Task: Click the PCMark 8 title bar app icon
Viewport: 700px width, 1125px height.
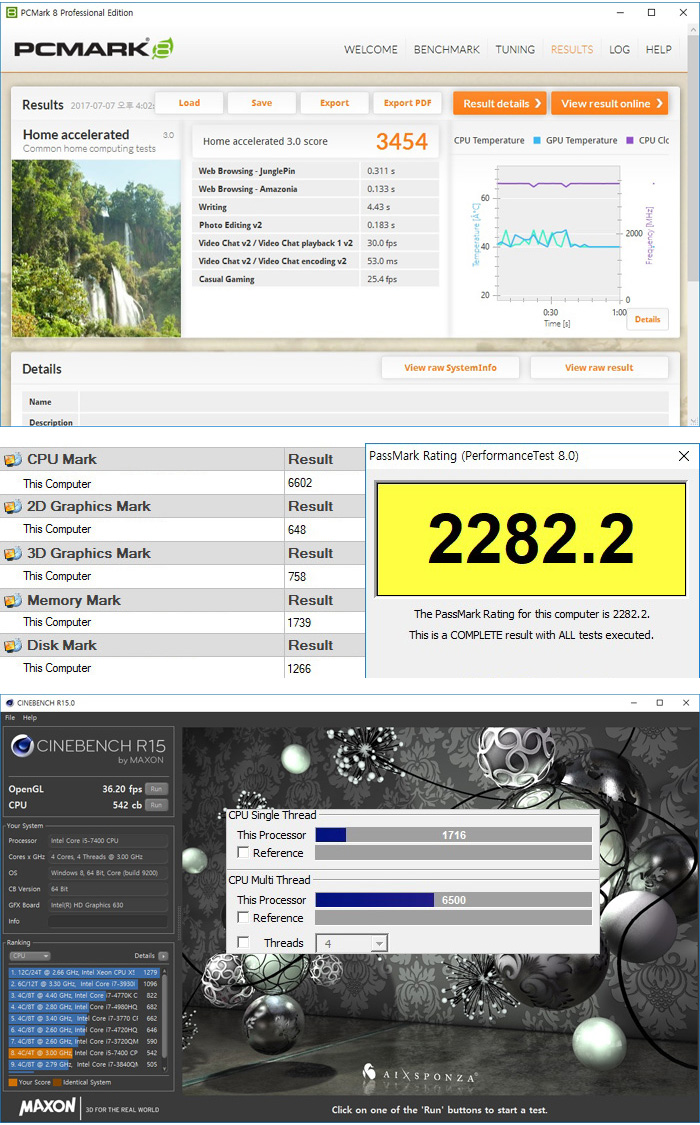Action: [11, 12]
